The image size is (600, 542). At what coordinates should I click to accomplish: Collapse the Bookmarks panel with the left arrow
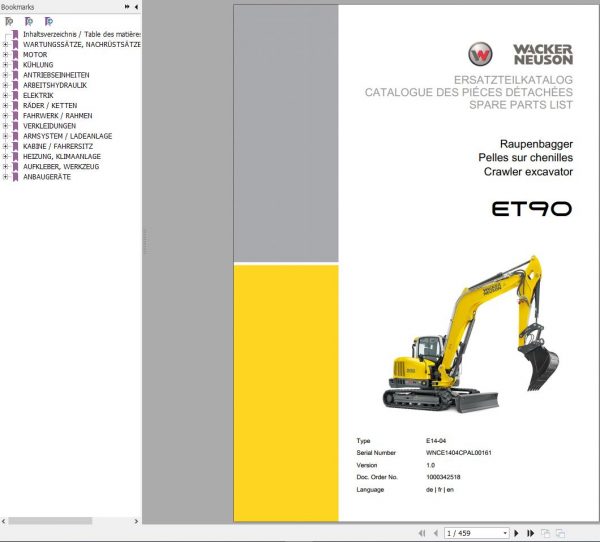(136, 7)
